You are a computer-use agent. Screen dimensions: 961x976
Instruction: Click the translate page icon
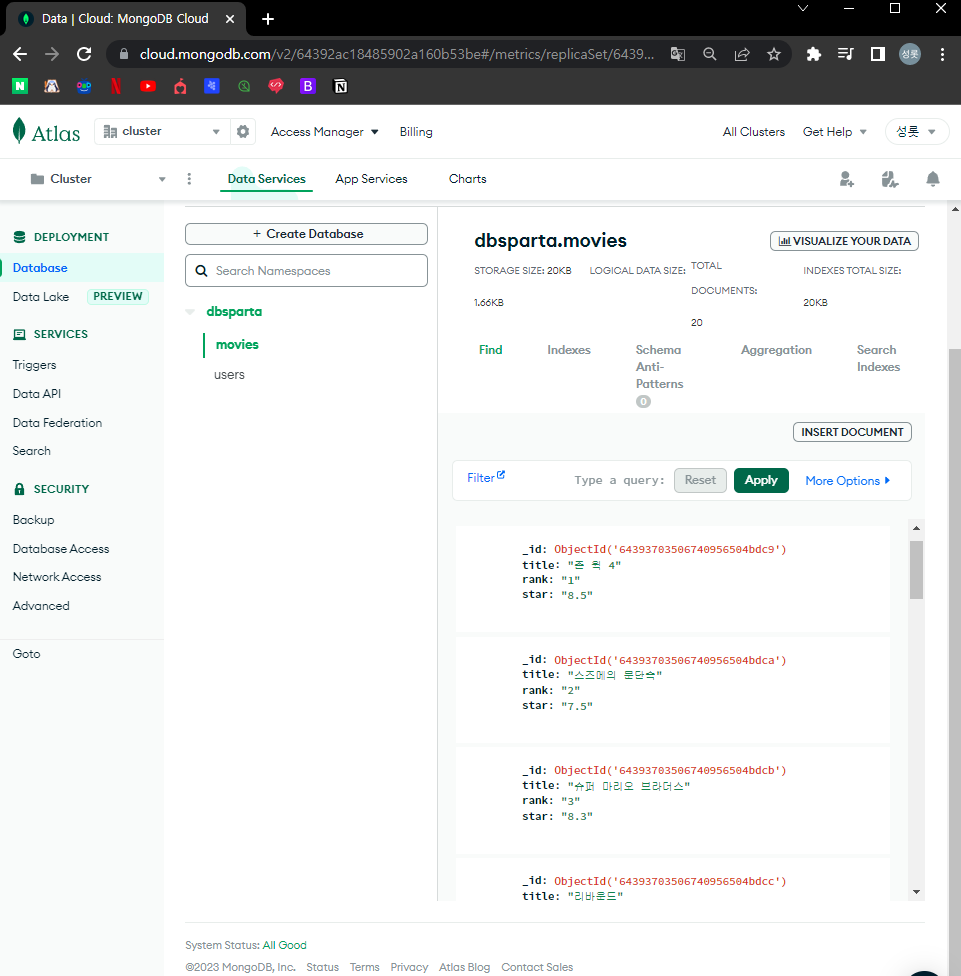678,54
